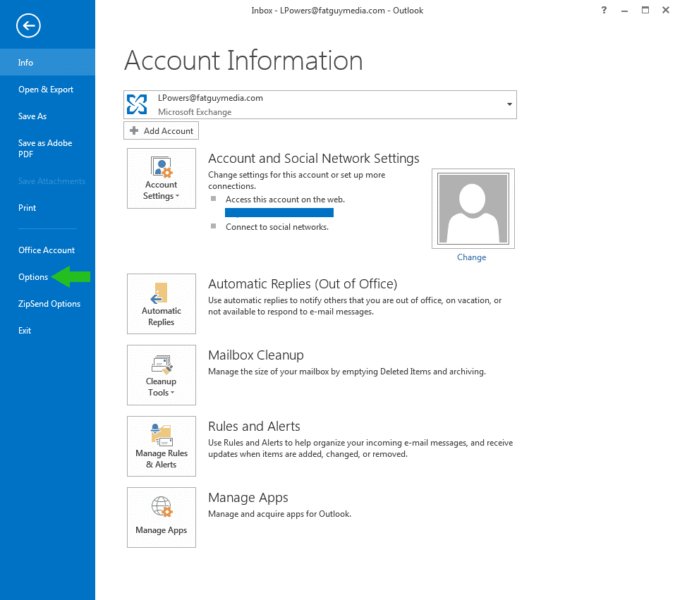This screenshot has height=600, width=675.
Task: Go to Office Account
Action: coord(46,250)
